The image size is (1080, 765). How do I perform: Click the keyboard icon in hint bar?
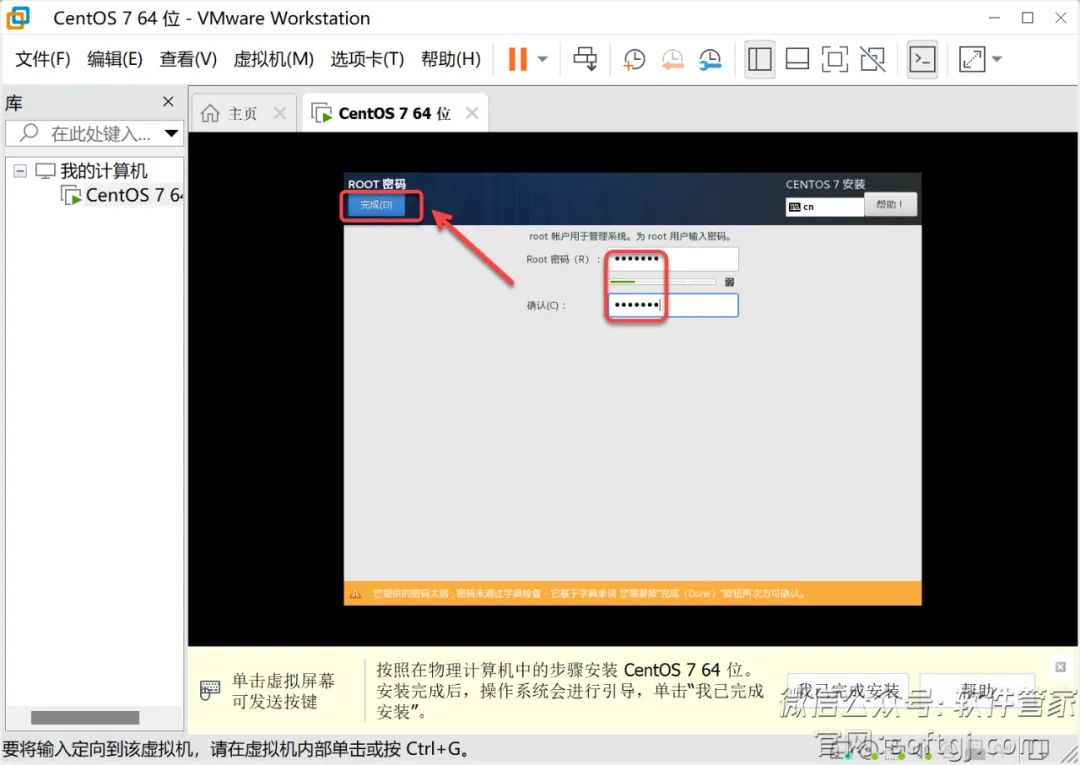pyautogui.click(x=209, y=690)
